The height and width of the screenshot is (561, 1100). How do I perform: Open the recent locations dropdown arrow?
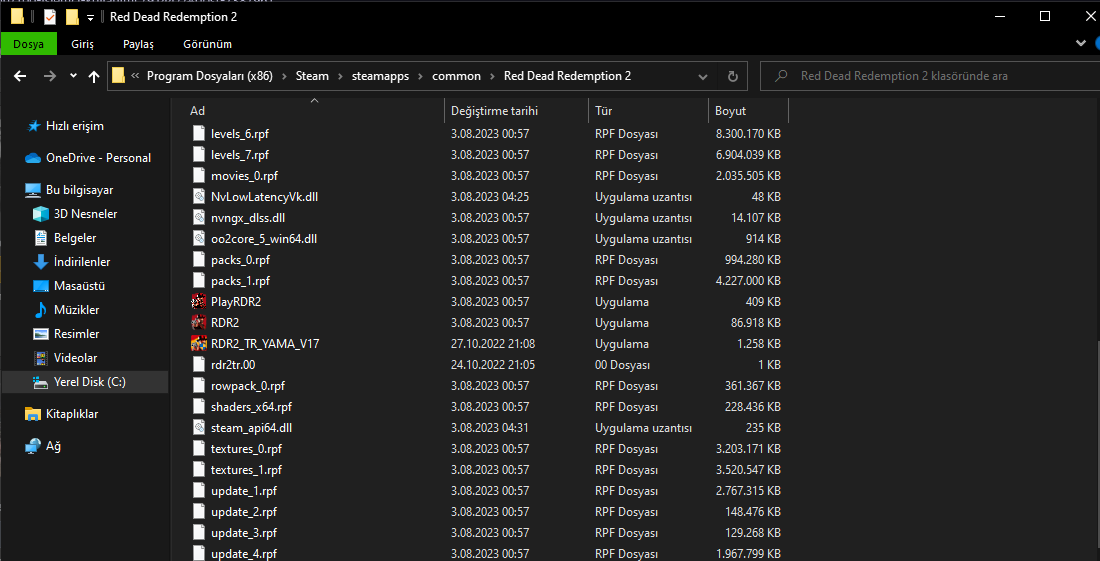(x=73, y=76)
